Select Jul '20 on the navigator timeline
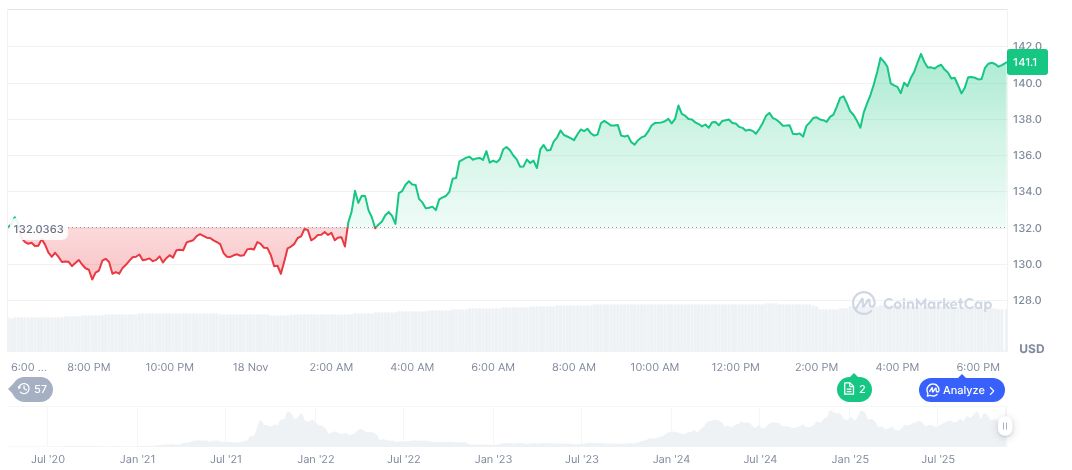The width and height of the screenshot is (1072, 470). coord(49,459)
